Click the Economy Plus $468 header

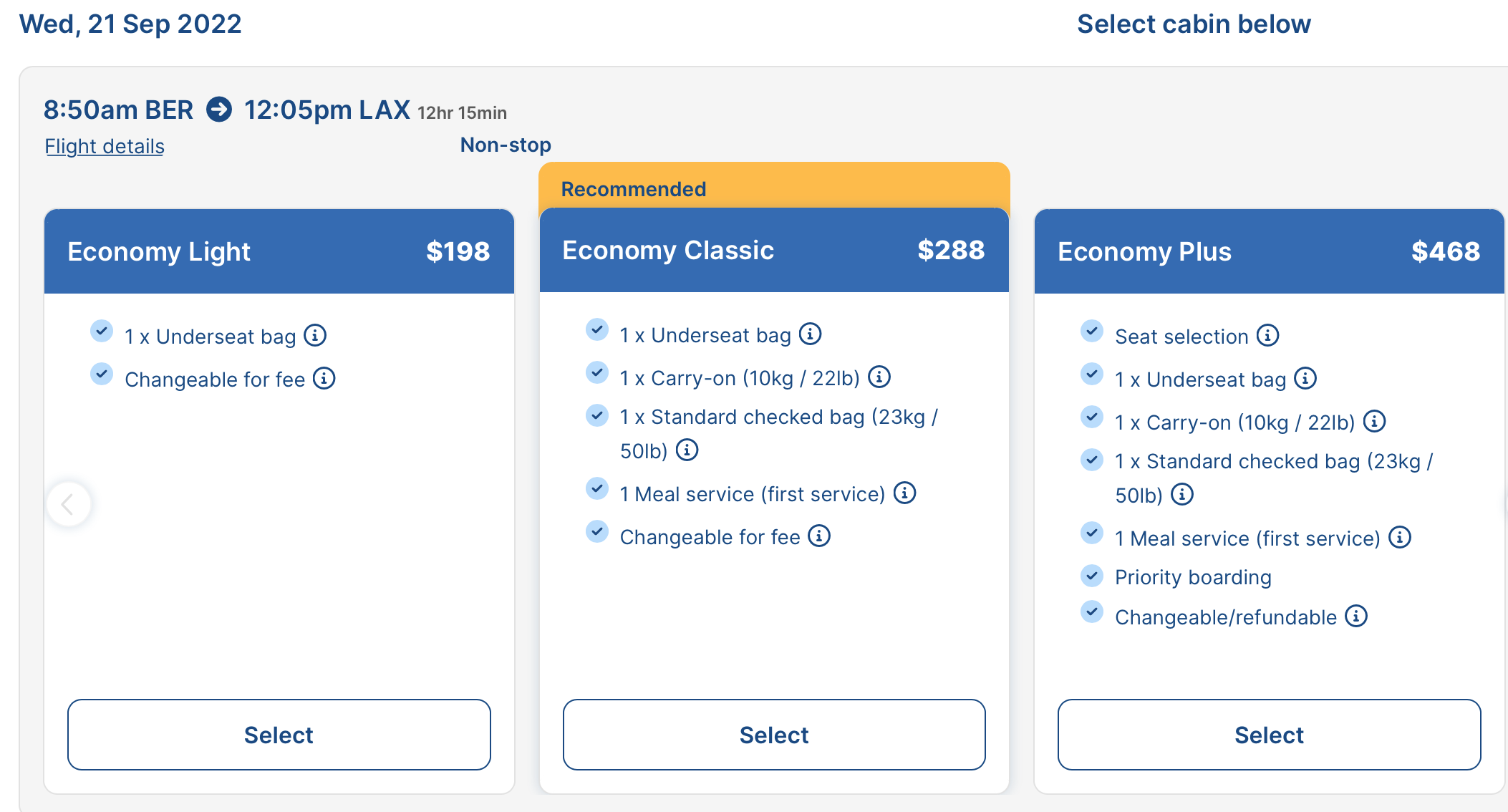1270,251
